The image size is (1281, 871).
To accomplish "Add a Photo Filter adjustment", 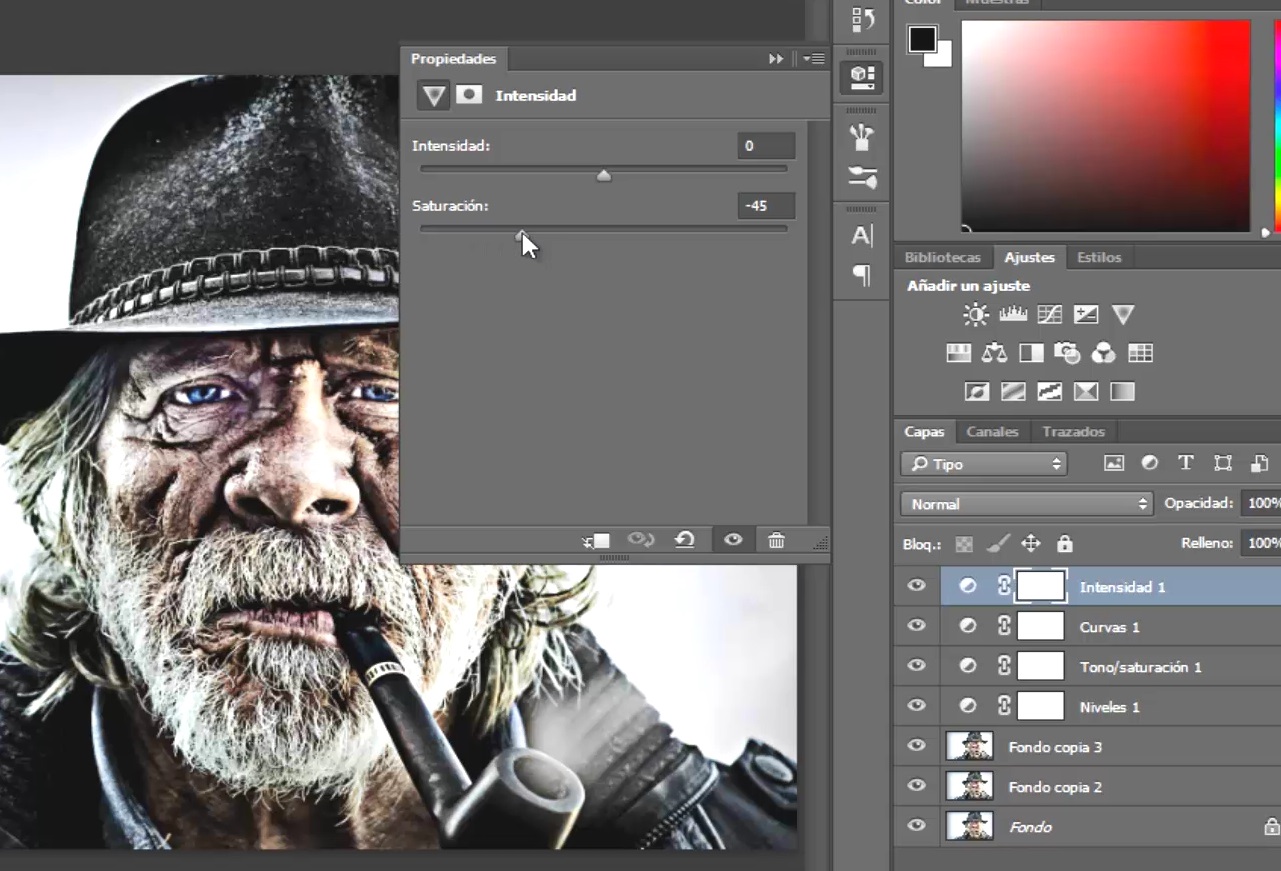I will 1067,353.
